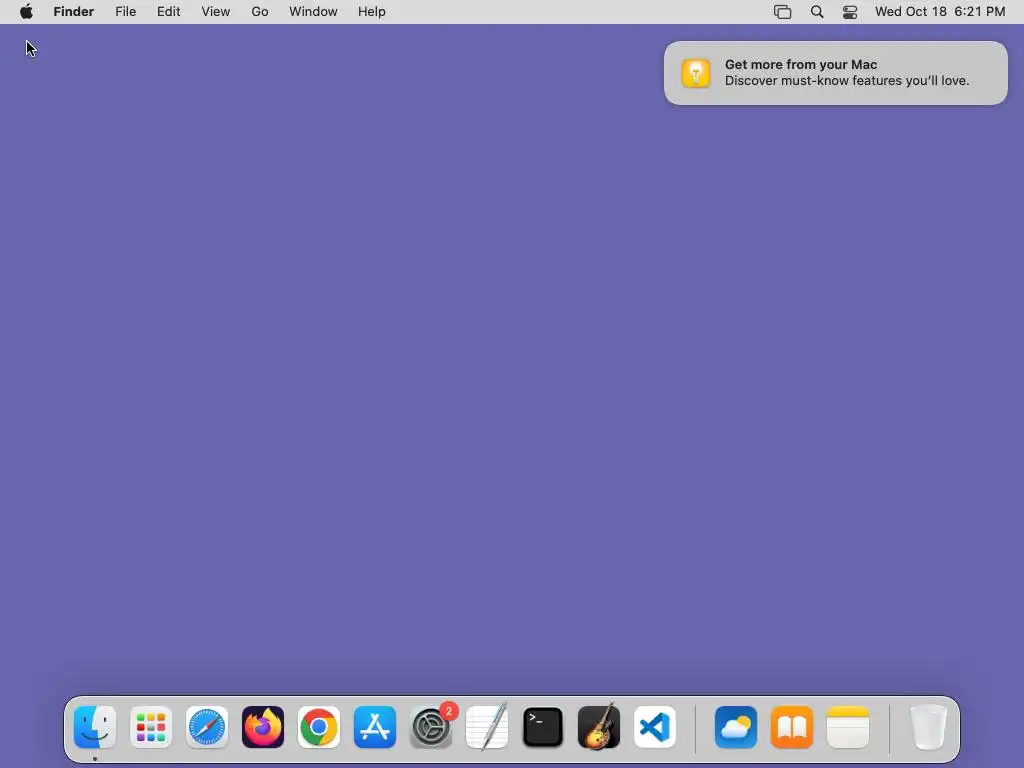Launch GarageBand from the Dock
The height and width of the screenshot is (768, 1024).
click(x=599, y=727)
